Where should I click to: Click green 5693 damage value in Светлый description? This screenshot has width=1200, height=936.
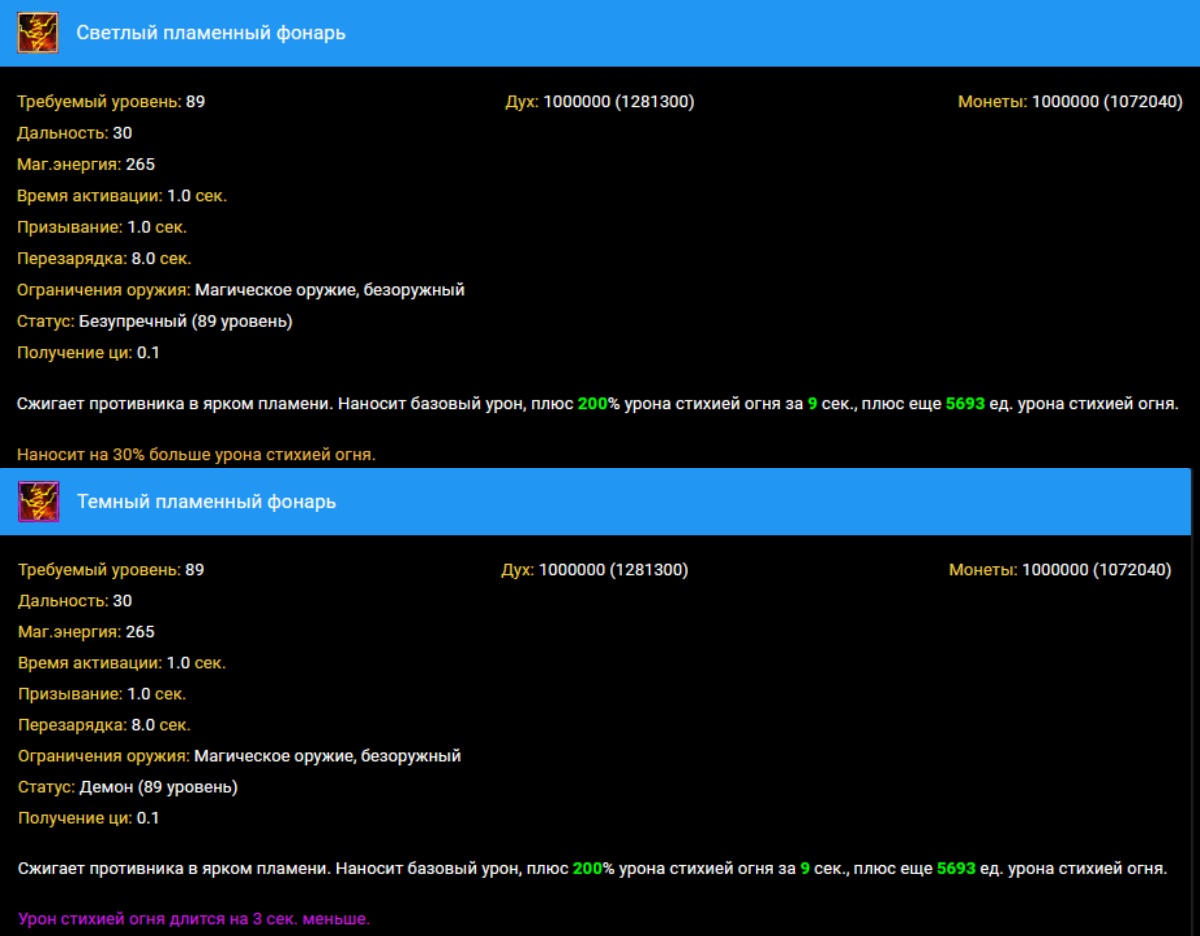click(x=965, y=405)
